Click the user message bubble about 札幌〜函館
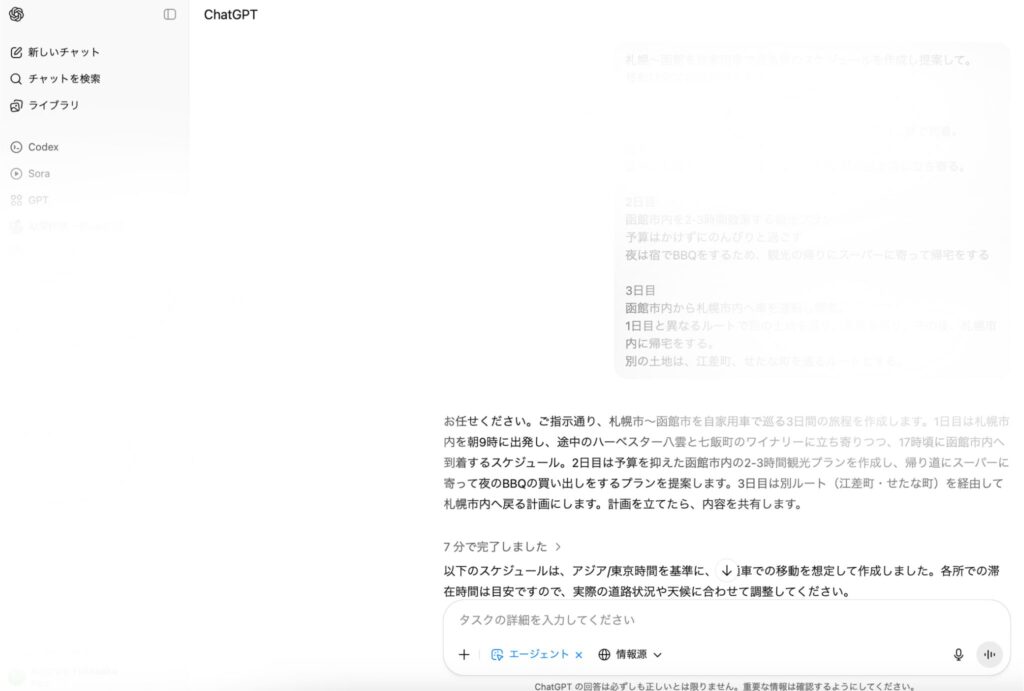1024x691 pixels. click(811, 210)
